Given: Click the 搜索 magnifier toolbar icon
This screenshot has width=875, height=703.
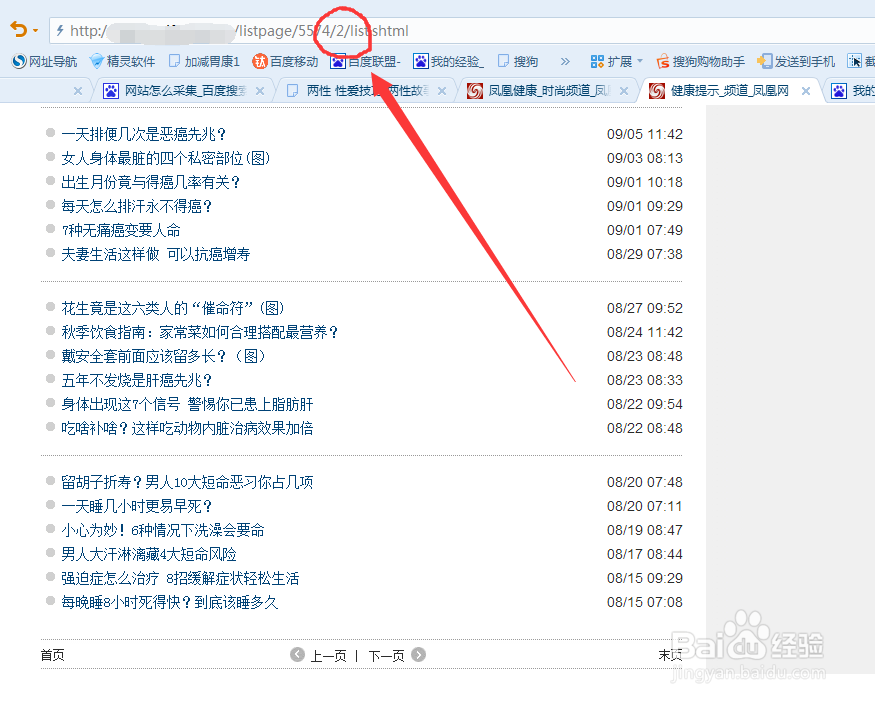Looking at the screenshot, I should coord(517,61).
